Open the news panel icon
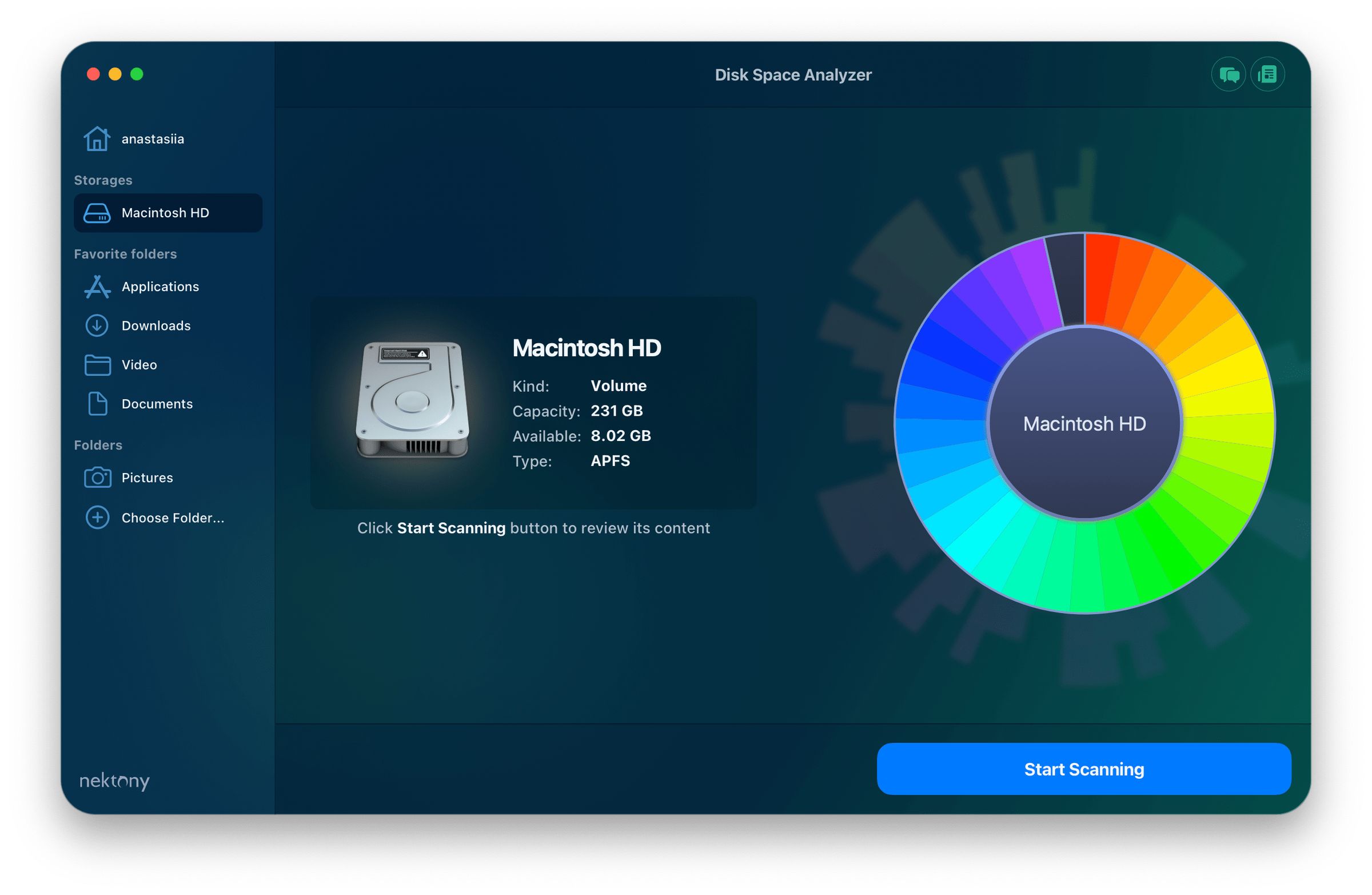The width and height of the screenshot is (1372, 895). click(1267, 74)
